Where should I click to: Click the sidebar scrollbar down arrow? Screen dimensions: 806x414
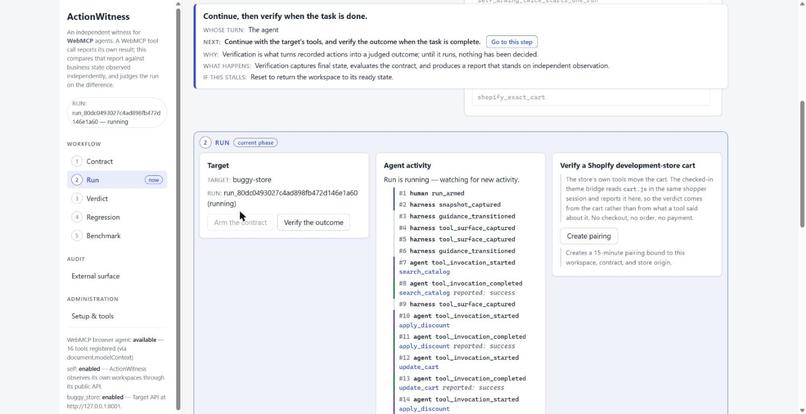178,410
